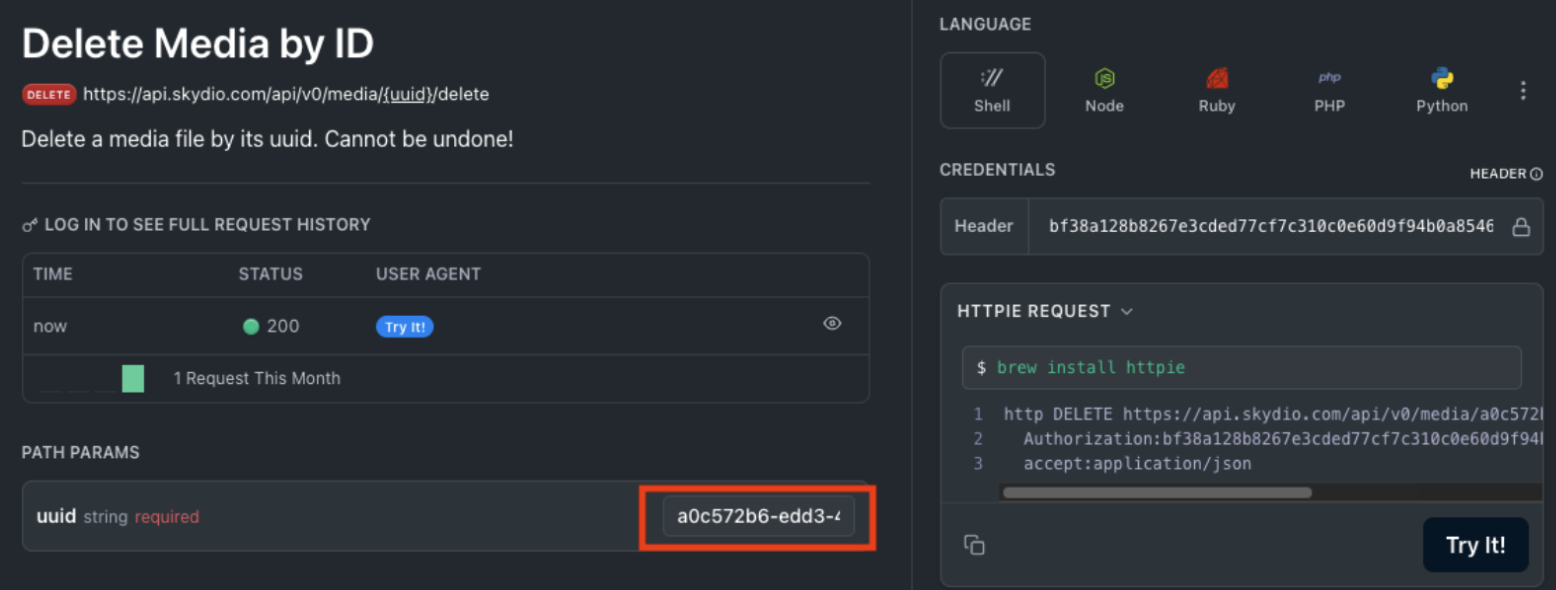Click the HEADER info icon
The width and height of the screenshot is (1556, 590).
(1537, 174)
